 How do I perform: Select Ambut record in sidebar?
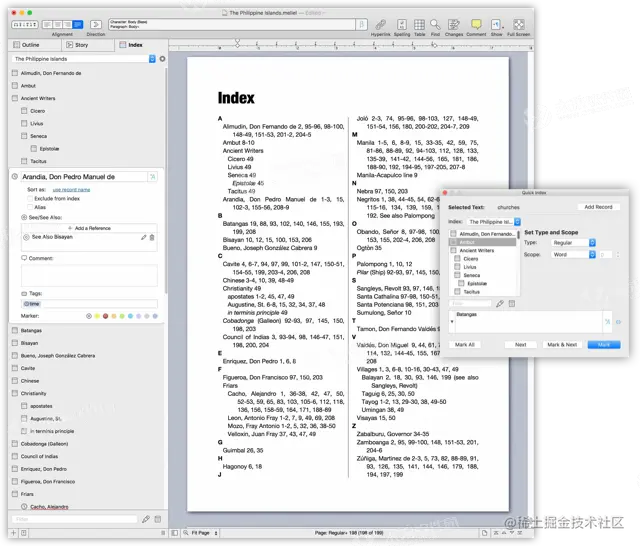[x=28, y=86]
